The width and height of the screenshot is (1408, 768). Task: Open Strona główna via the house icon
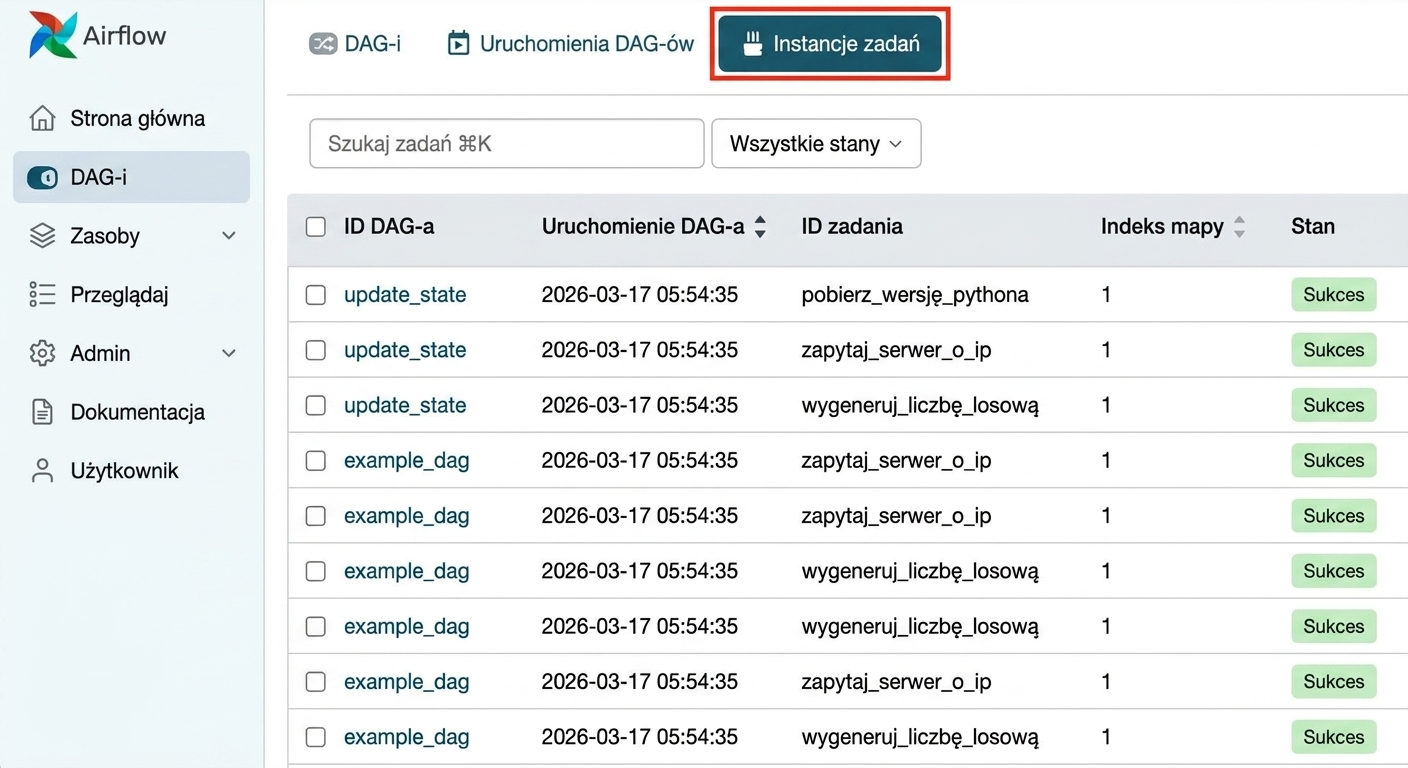[42, 118]
